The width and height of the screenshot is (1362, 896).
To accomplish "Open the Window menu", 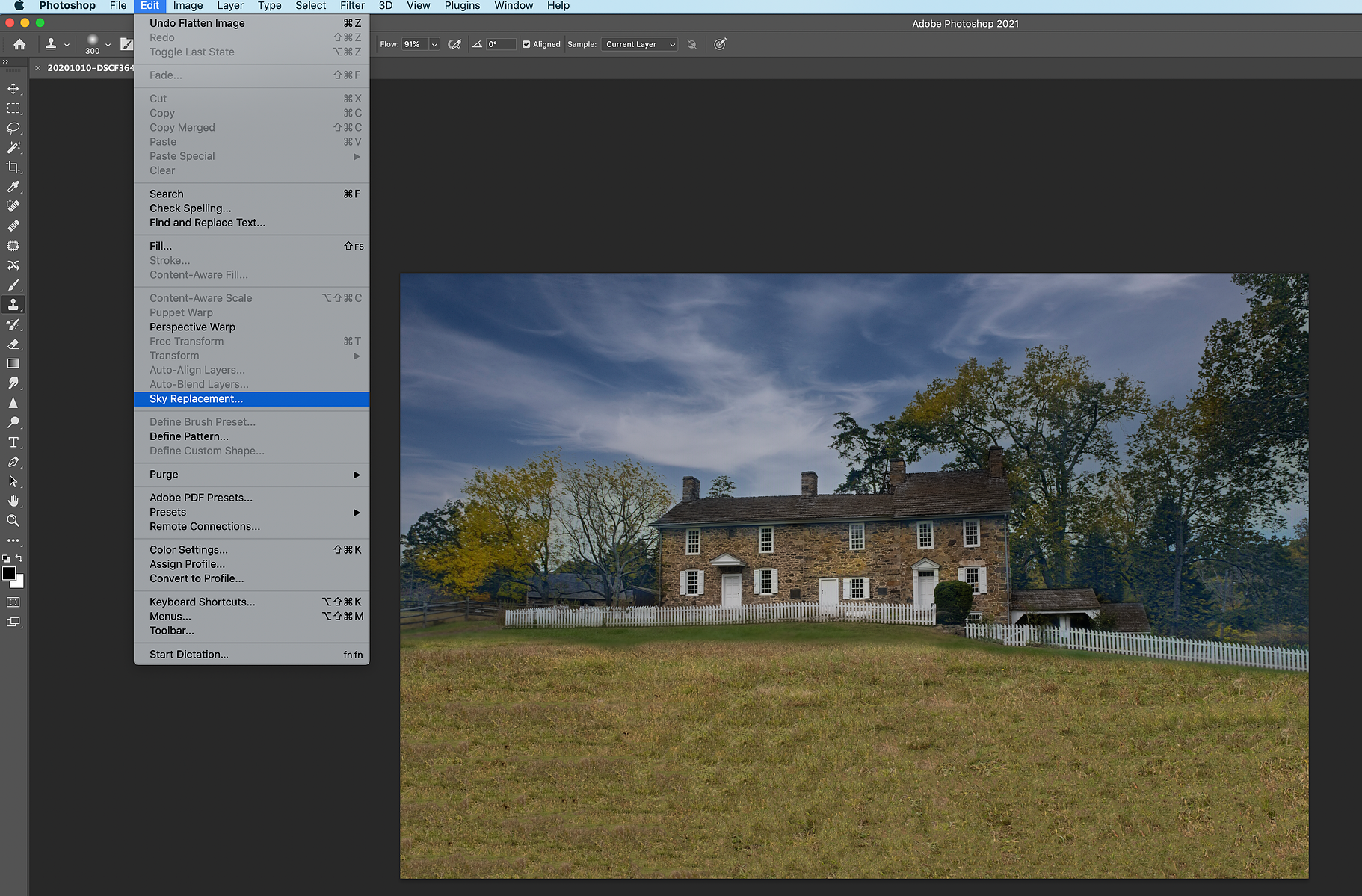I will (x=514, y=6).
